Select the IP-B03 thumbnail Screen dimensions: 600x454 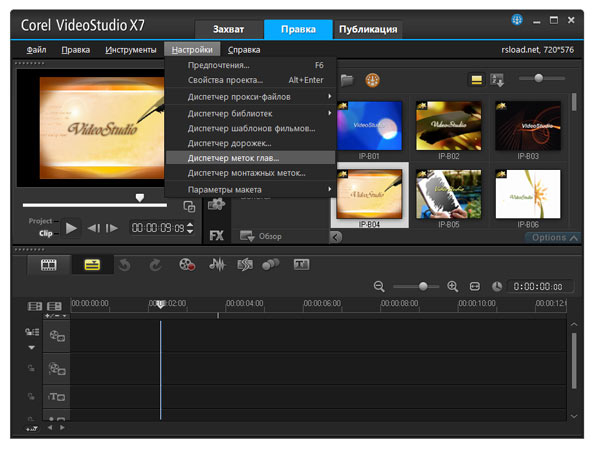[x=528, y=126]
